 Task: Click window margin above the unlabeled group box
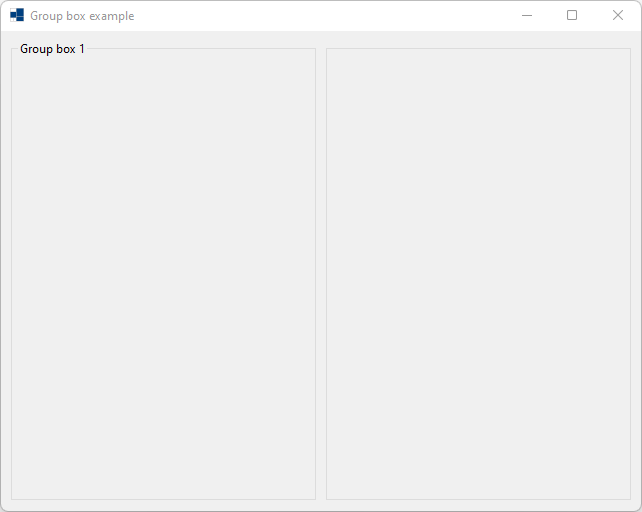[478, 39]
